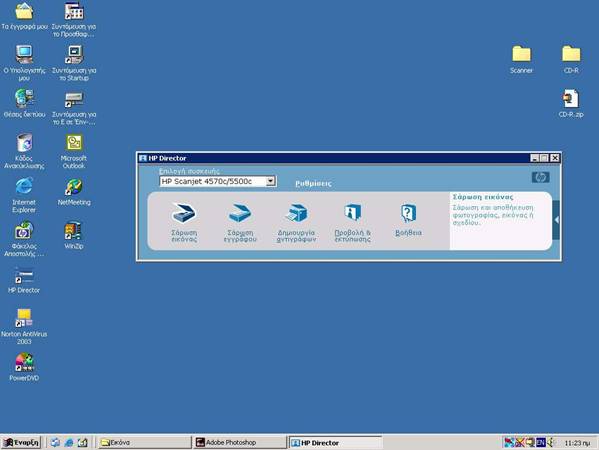
Task: Select the PowerDVD desktop icon
Action: point(24,367)
